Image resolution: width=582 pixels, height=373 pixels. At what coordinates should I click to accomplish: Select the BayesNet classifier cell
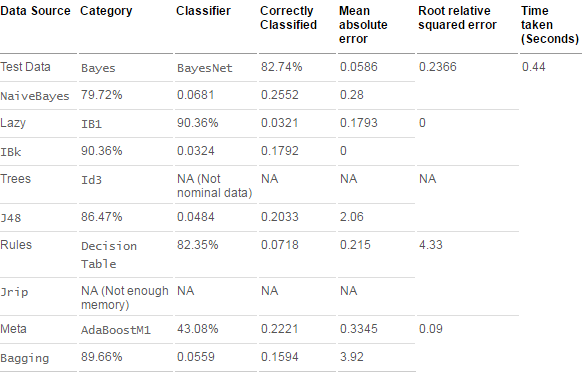tap(205, 68)
